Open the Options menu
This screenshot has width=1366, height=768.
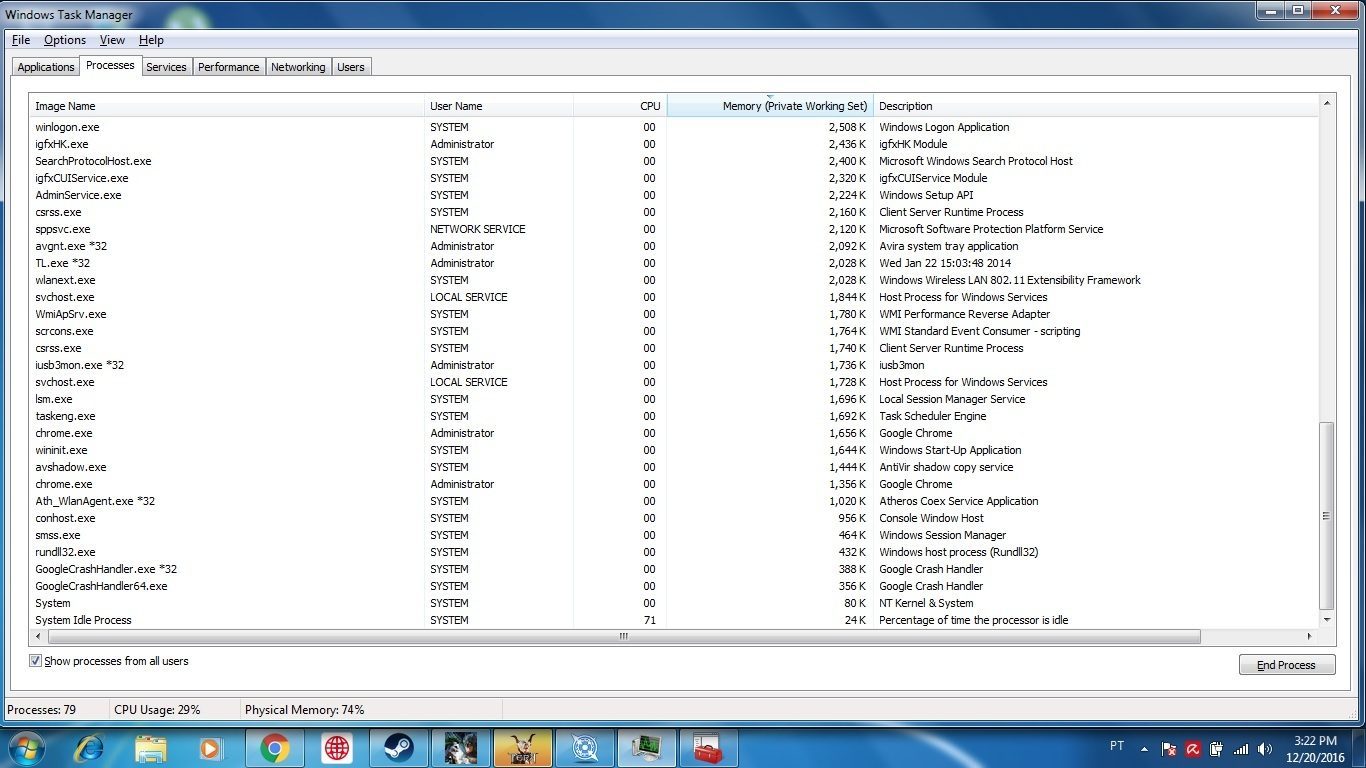pos(65,40)
